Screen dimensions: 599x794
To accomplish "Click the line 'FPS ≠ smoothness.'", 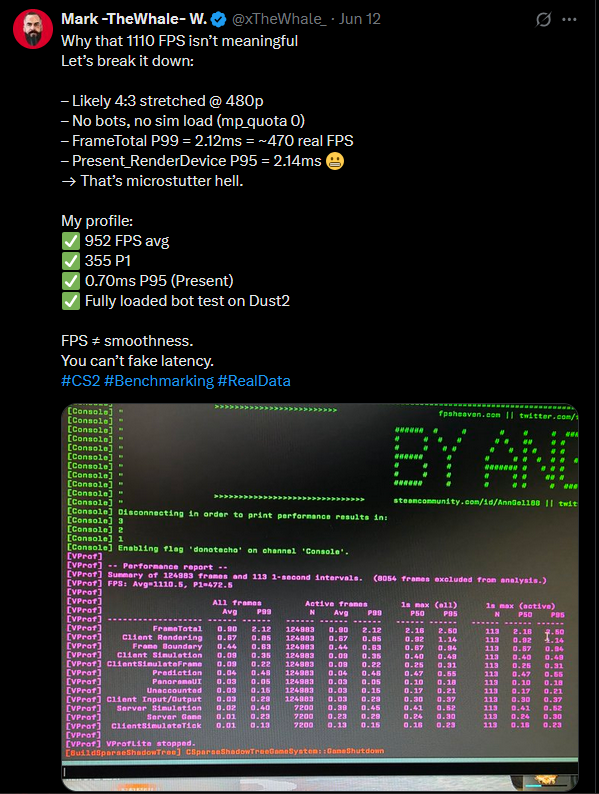I will [127, 341].
